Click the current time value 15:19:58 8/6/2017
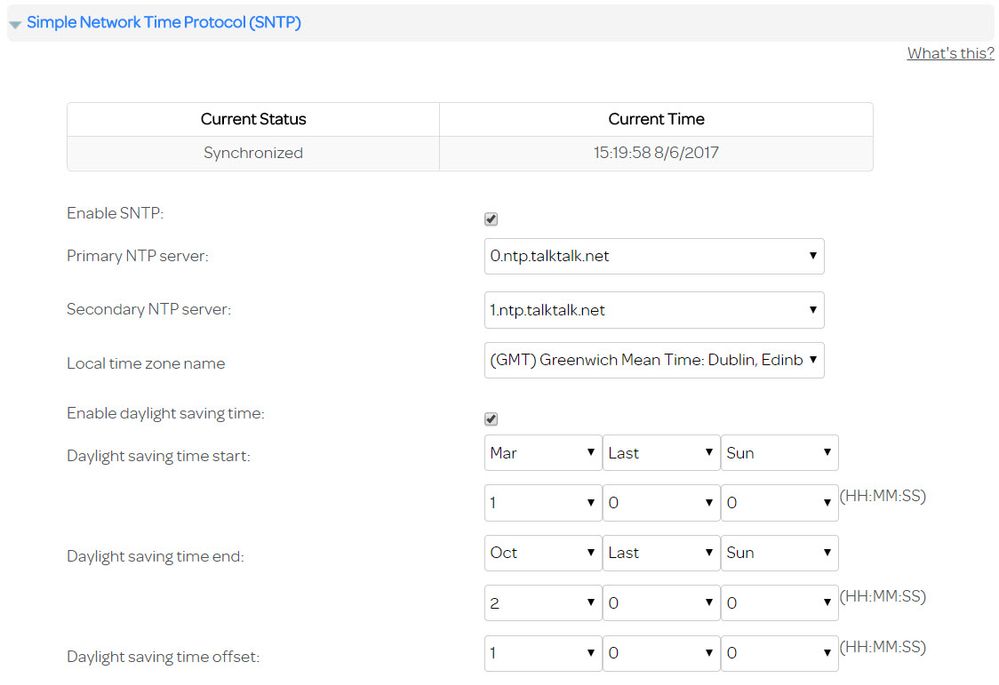This screenshot has height=685, width=999. click(x=656, y=153)
